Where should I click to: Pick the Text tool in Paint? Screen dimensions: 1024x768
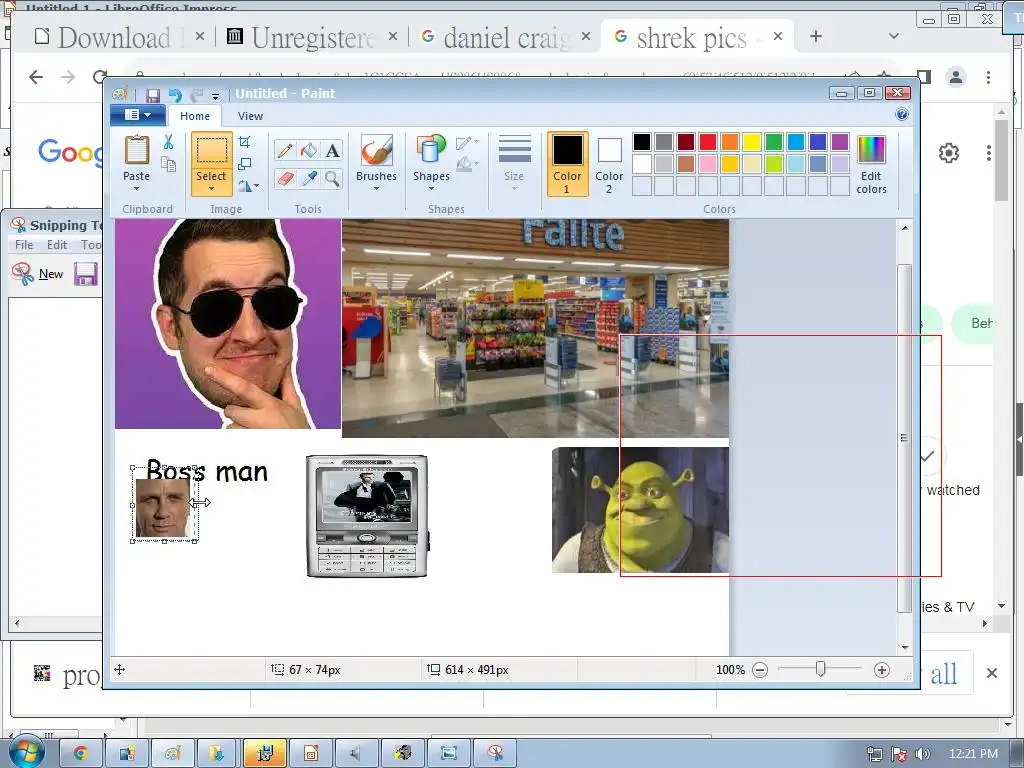(x=332, y=151)
